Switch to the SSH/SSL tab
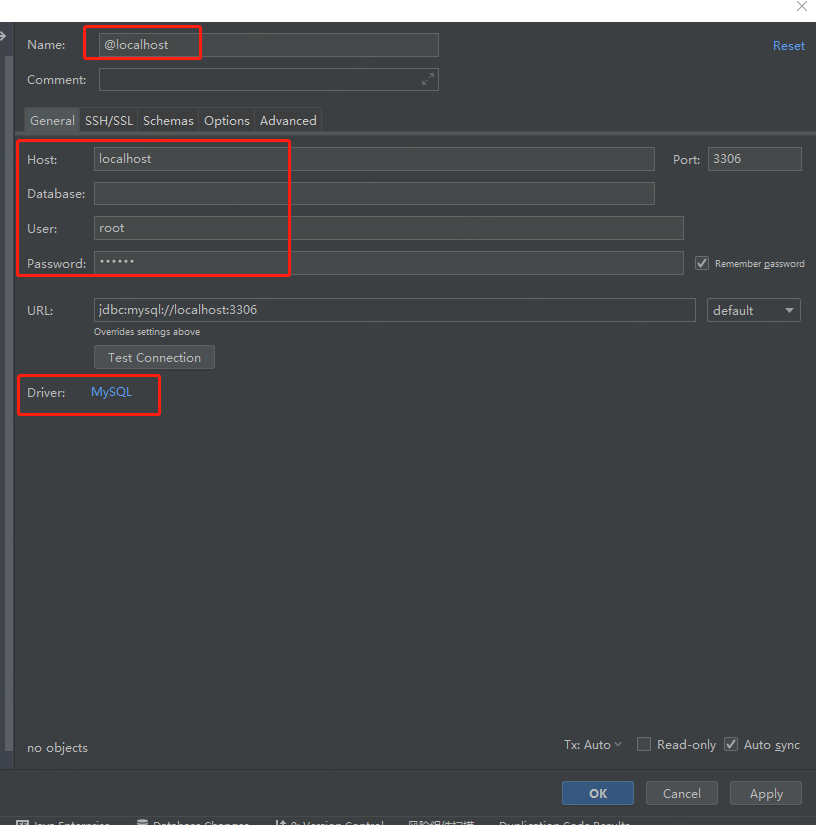The height and width of the screenshot is (825, 816). [108, 120]
